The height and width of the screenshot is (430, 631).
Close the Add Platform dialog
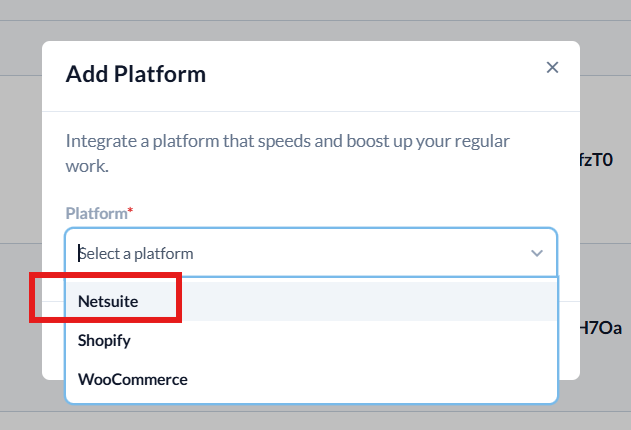tap(552, 68)
